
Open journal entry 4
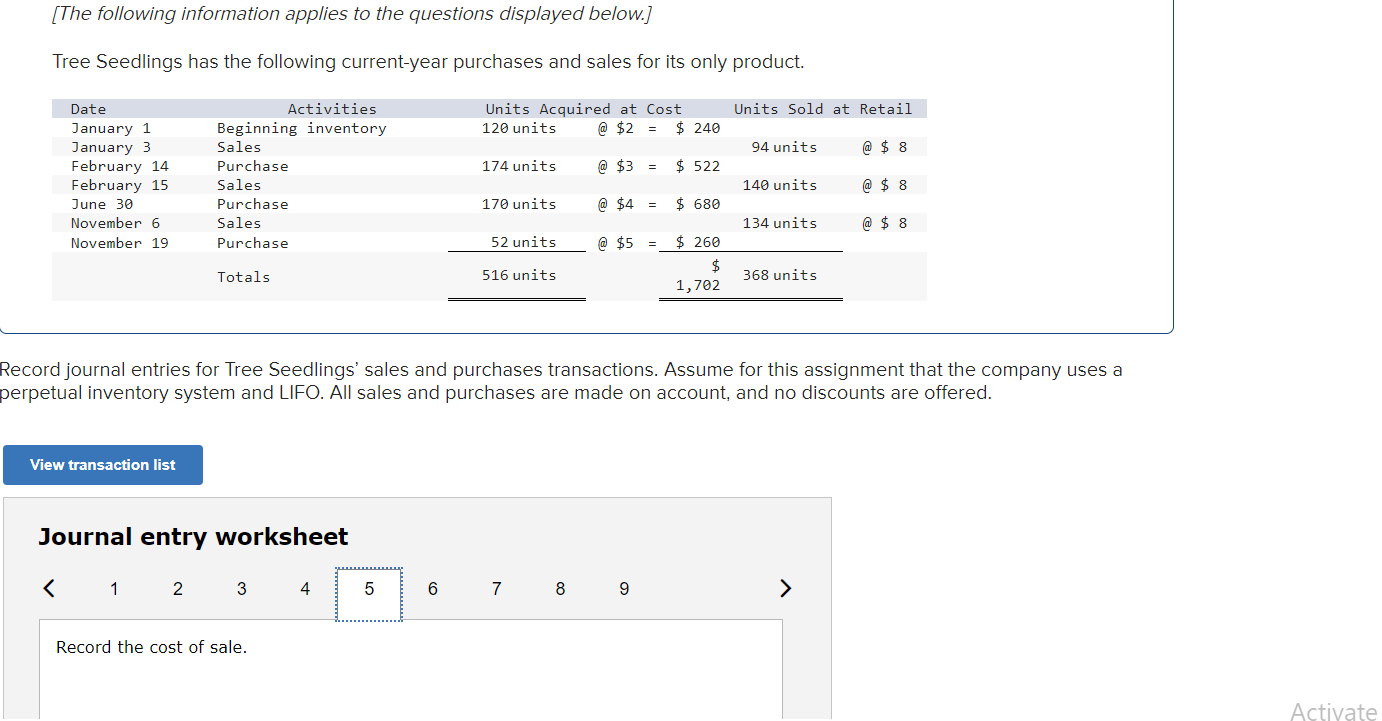click(305, 589)
